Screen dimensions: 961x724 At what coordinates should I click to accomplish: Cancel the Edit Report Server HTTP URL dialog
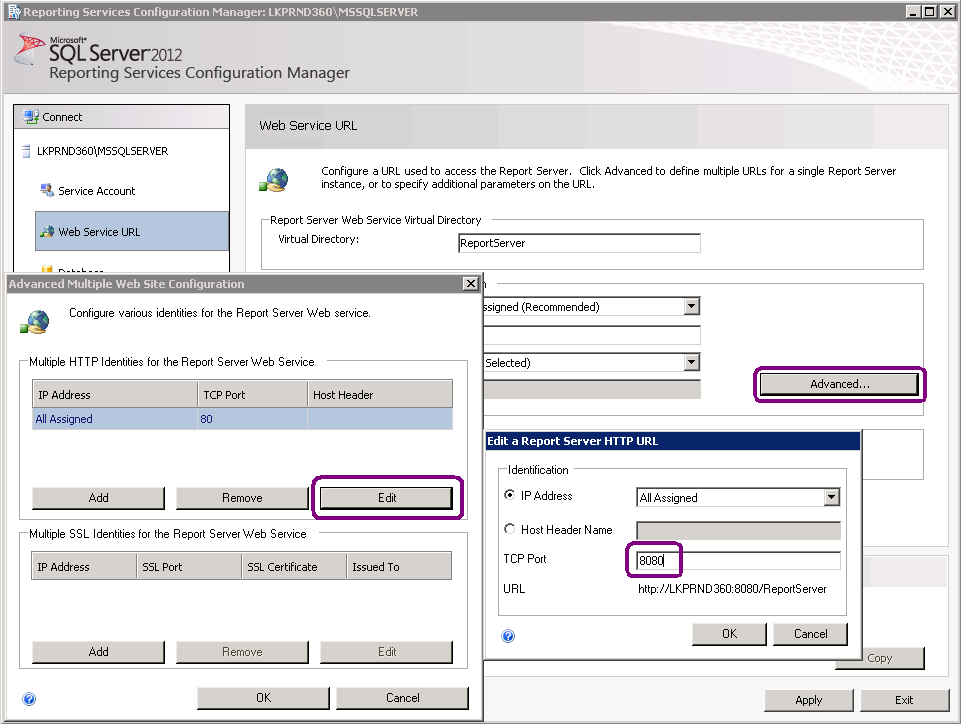click(x=810, y=634)
